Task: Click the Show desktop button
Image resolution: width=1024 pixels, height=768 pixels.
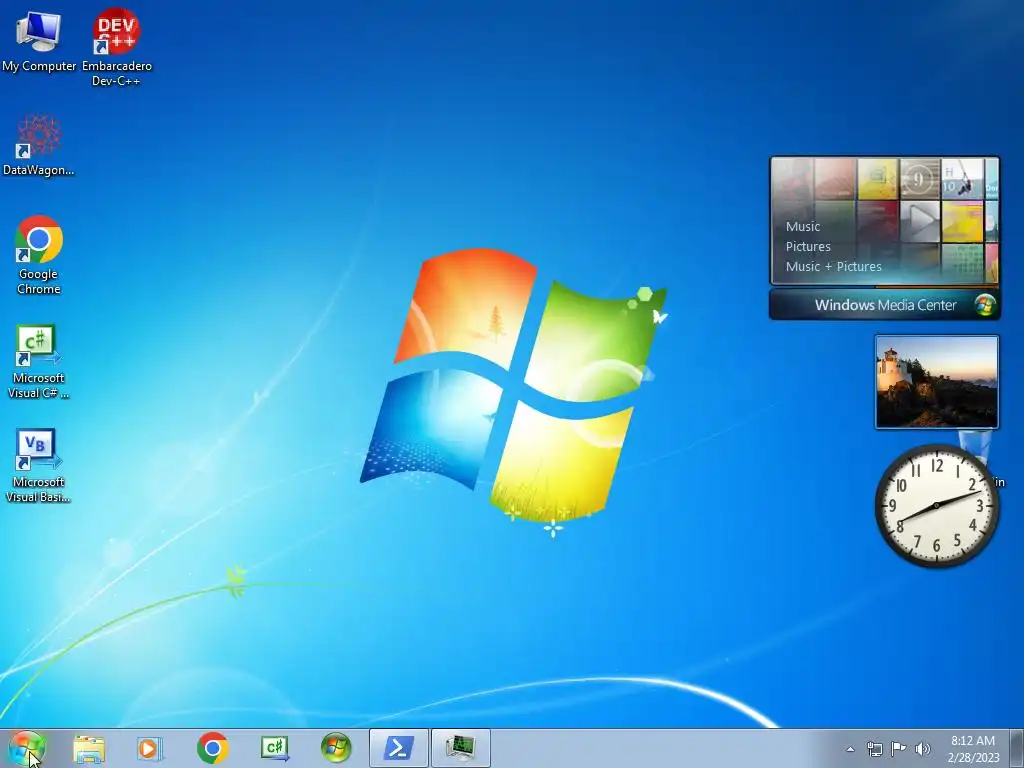Action: pos(1017,748)
